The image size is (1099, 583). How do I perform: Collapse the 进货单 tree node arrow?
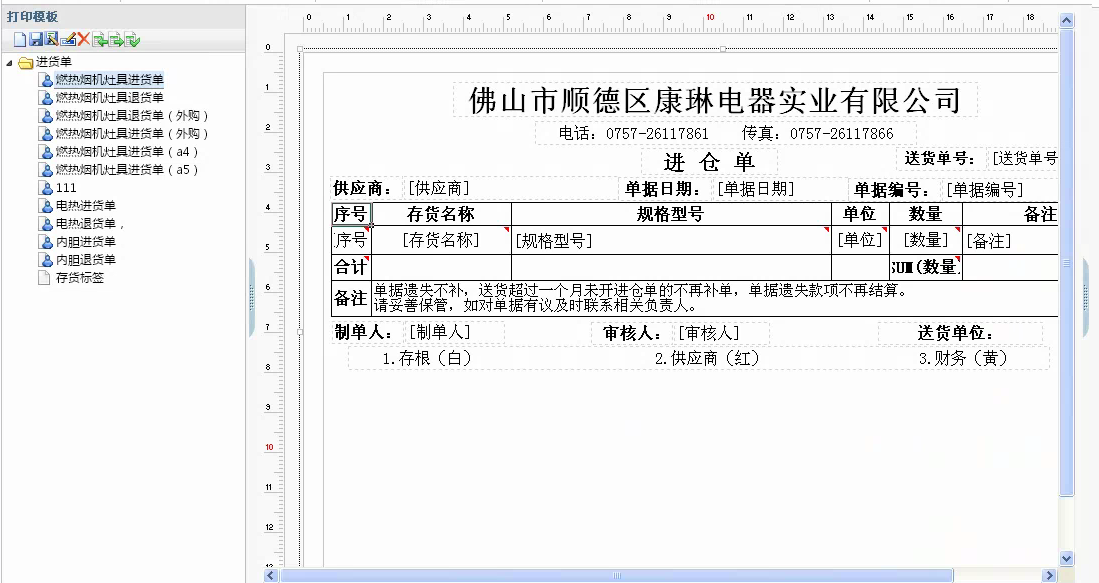pyautogui.click(x=10, y=62)
